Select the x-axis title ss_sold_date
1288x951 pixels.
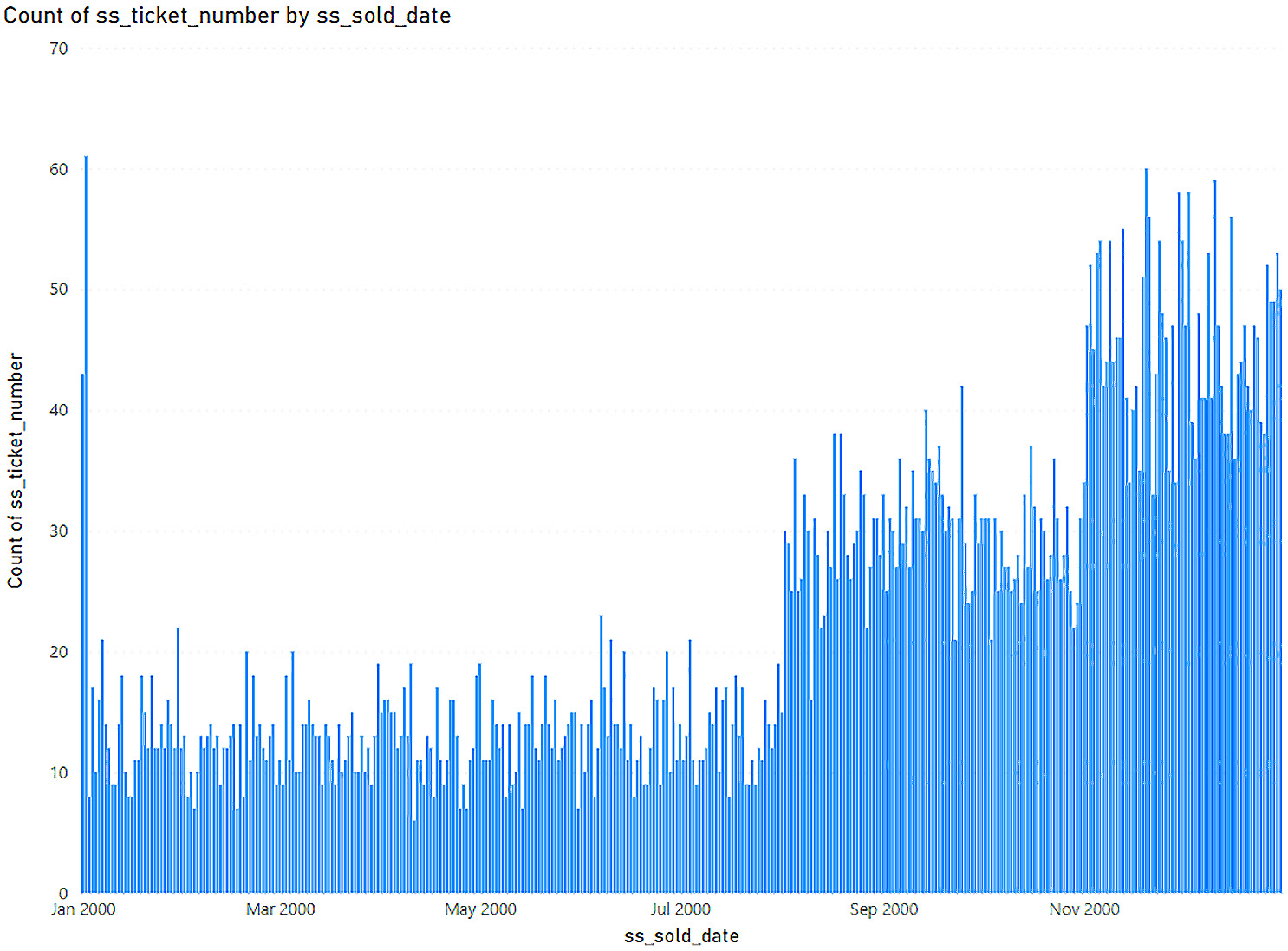pyautogui.click(x=681, y=936)
